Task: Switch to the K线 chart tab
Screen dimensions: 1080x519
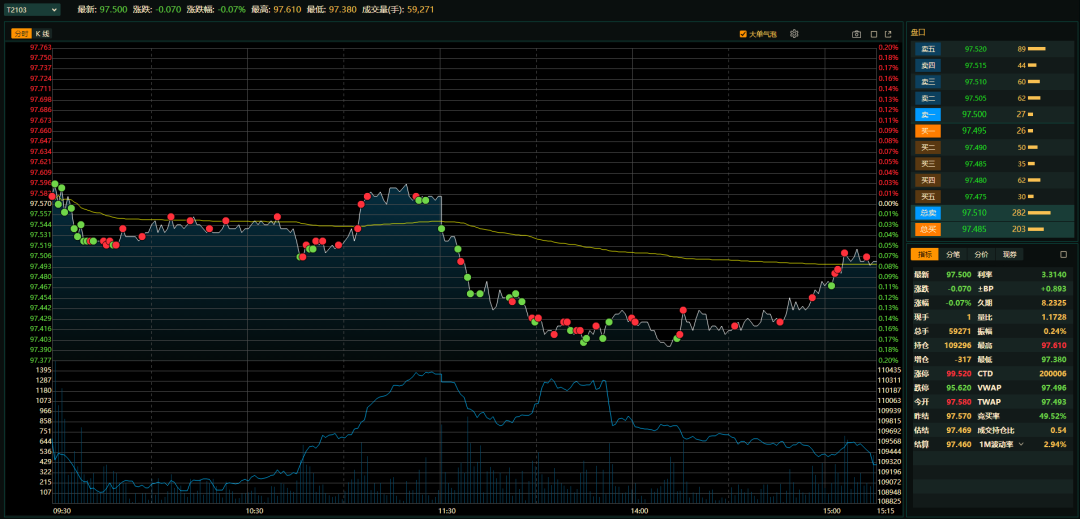Action: point(43,34)
